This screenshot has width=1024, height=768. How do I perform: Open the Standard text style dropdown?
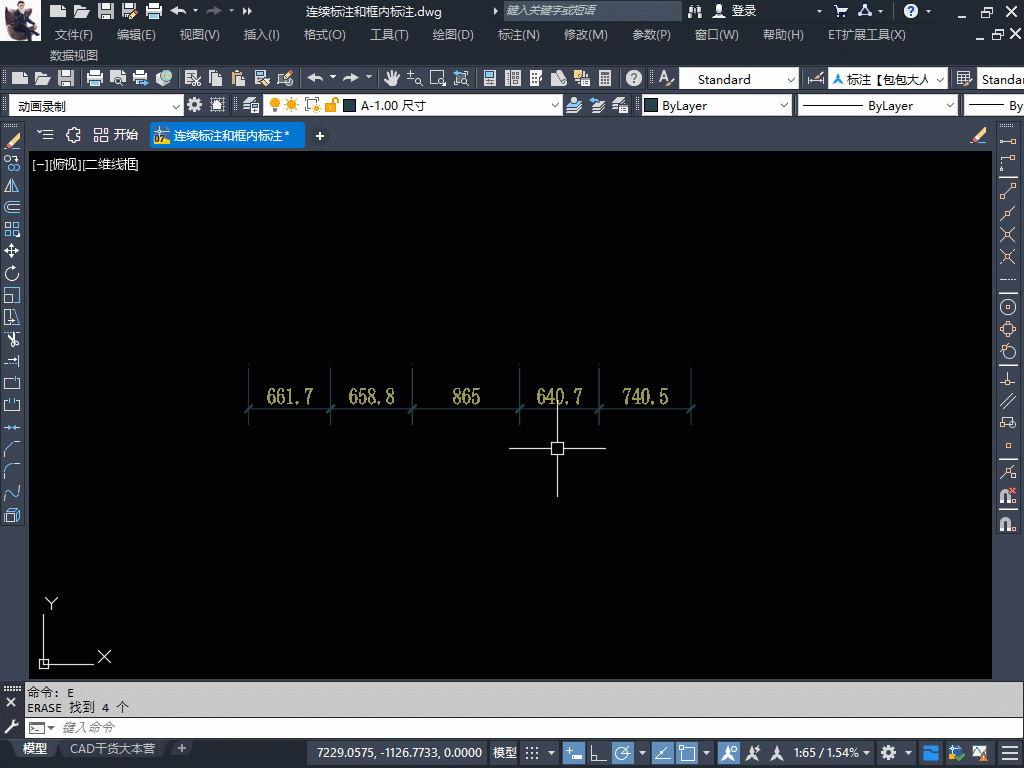pos(739,79)
